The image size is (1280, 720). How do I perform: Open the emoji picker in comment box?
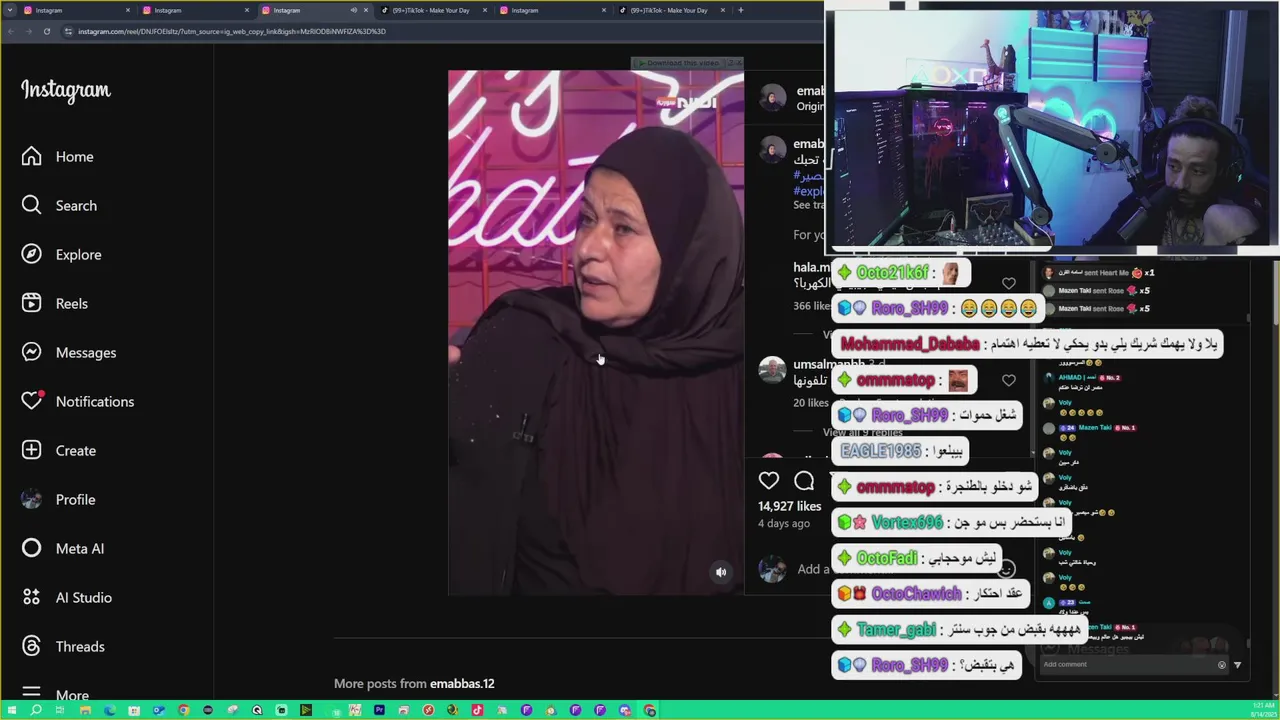(1006, 569)
